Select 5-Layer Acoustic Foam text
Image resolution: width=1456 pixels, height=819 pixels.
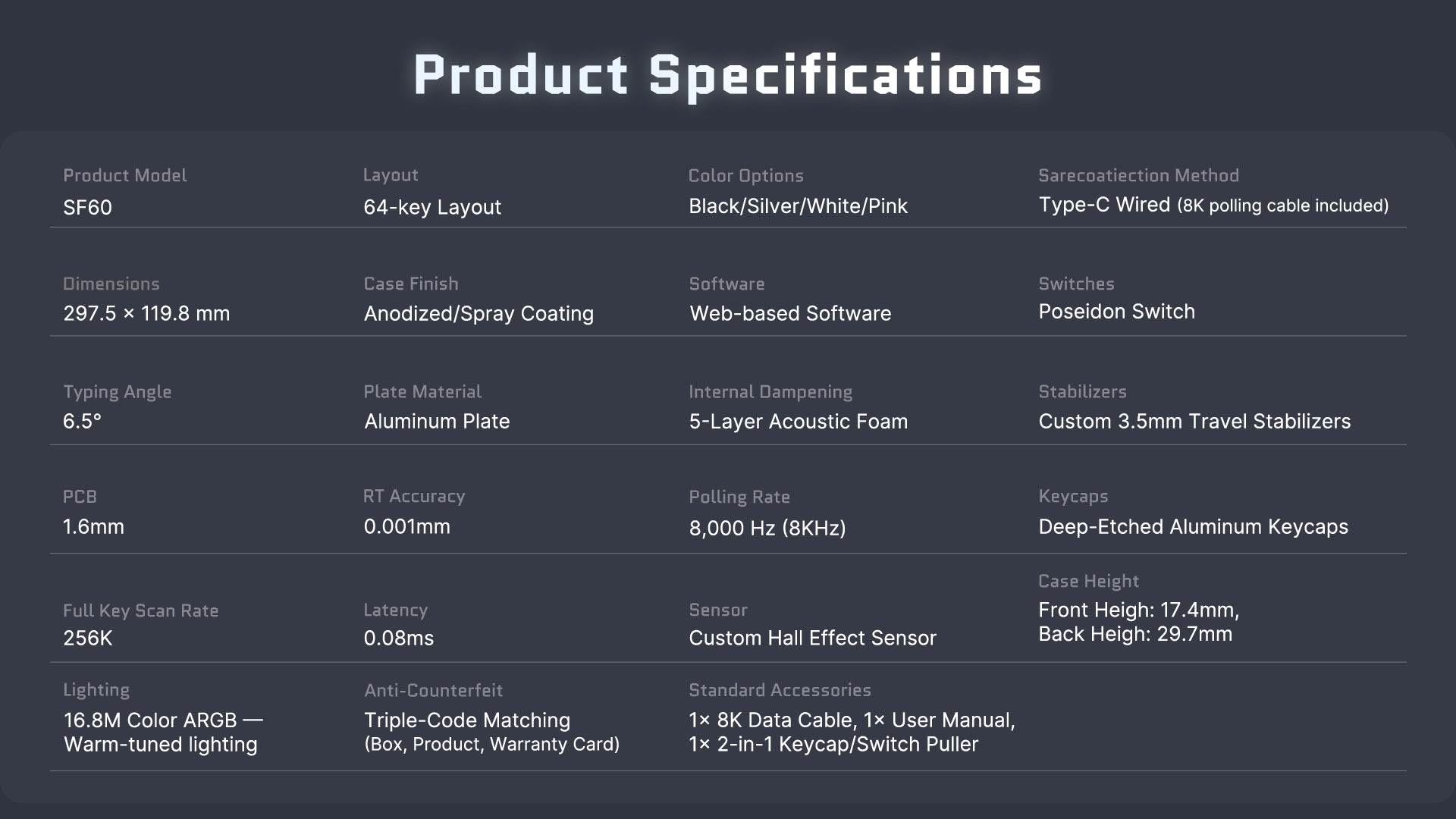pyautogui.click(x=798, y=422)
